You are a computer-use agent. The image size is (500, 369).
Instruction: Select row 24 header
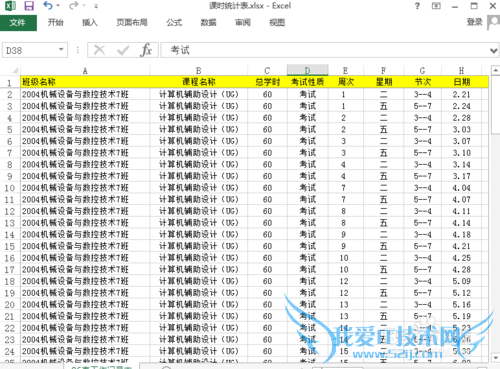coord(10,351)
